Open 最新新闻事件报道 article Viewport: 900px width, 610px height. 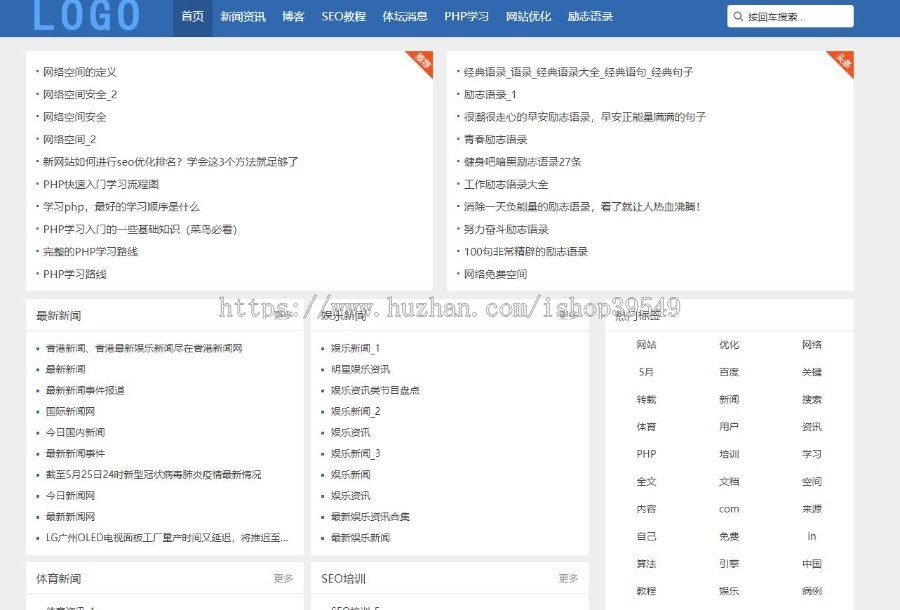pos(85,390)
